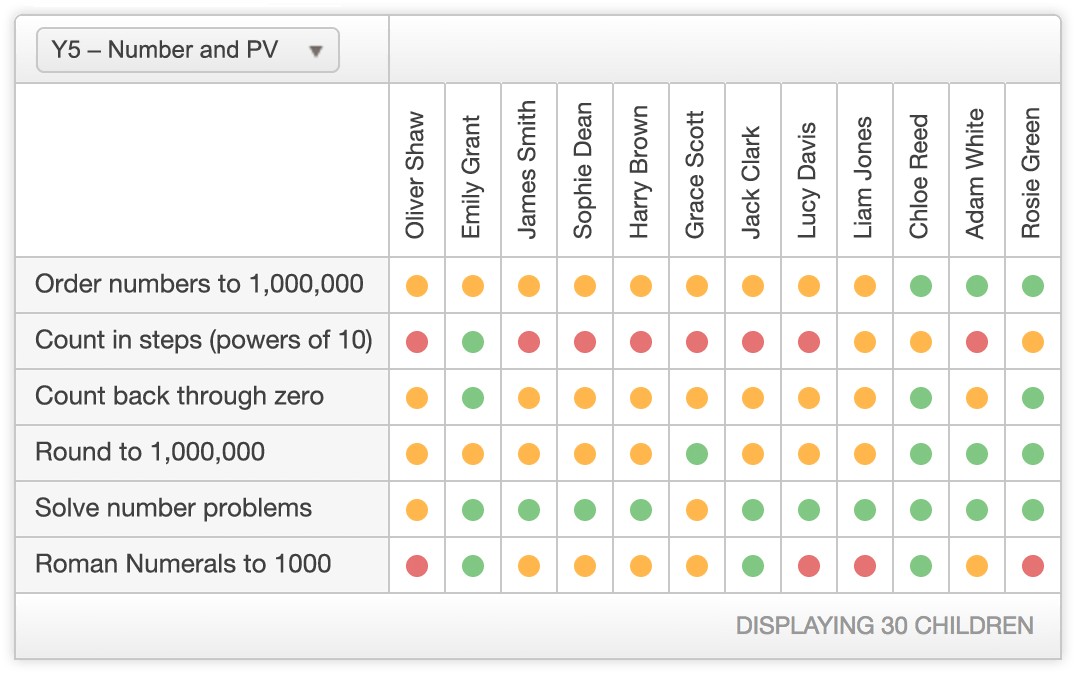The height and width of the screenshot is (674, 1076).
Task: Click Adam White's orange dot for Roman Numerals
Action: tap(977, 566)
